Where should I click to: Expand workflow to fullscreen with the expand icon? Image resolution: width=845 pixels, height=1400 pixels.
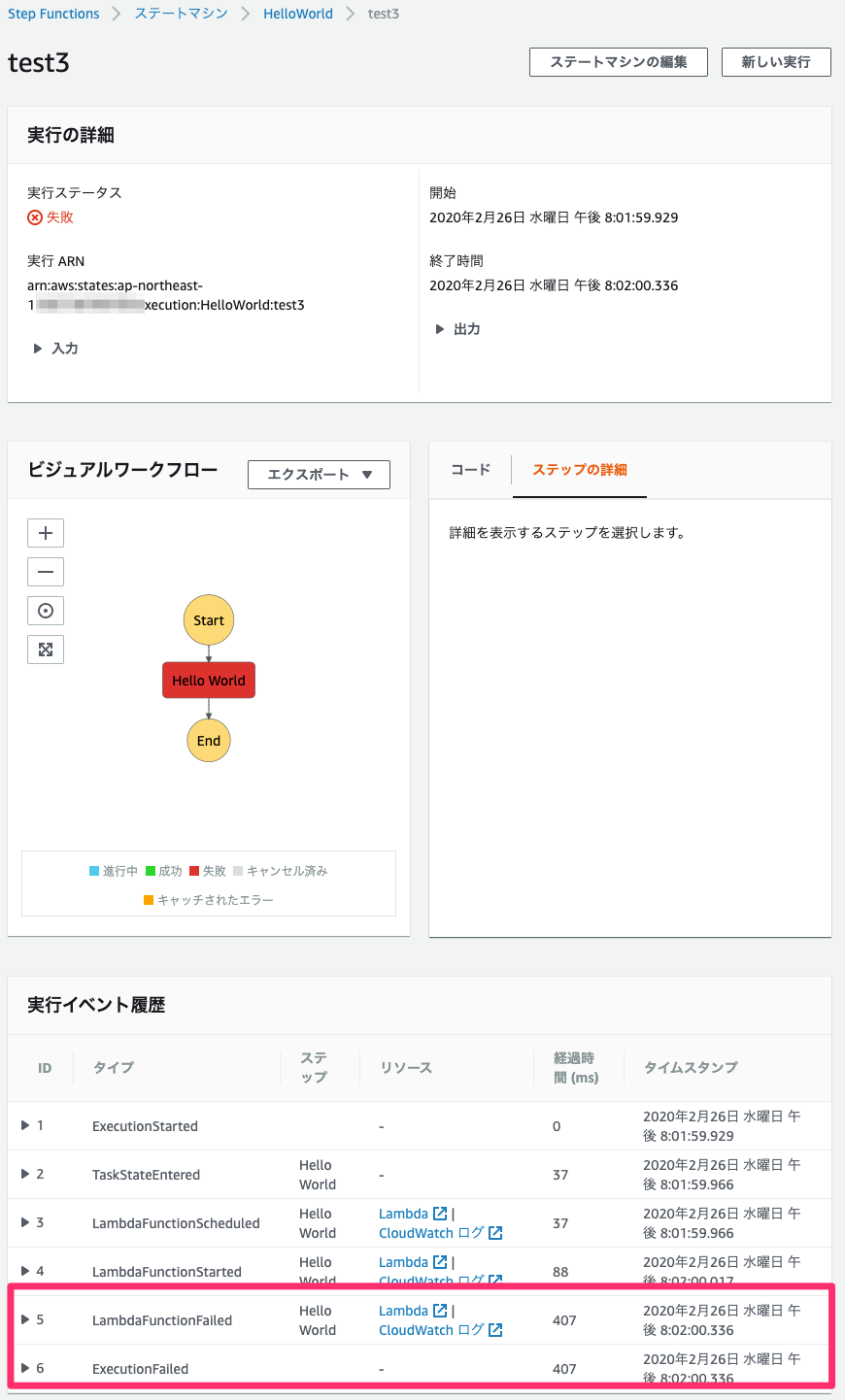pos(45,649)
